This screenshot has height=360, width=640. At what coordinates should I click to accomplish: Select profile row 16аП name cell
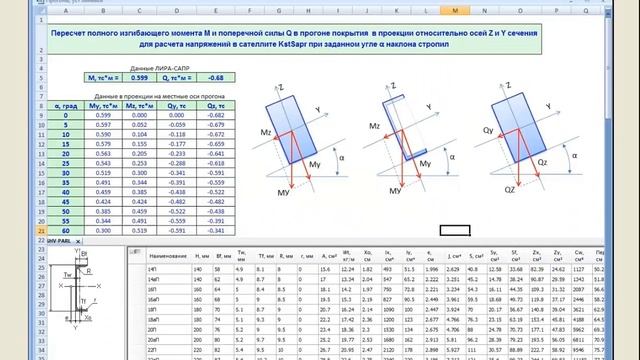tap(168, 300)
